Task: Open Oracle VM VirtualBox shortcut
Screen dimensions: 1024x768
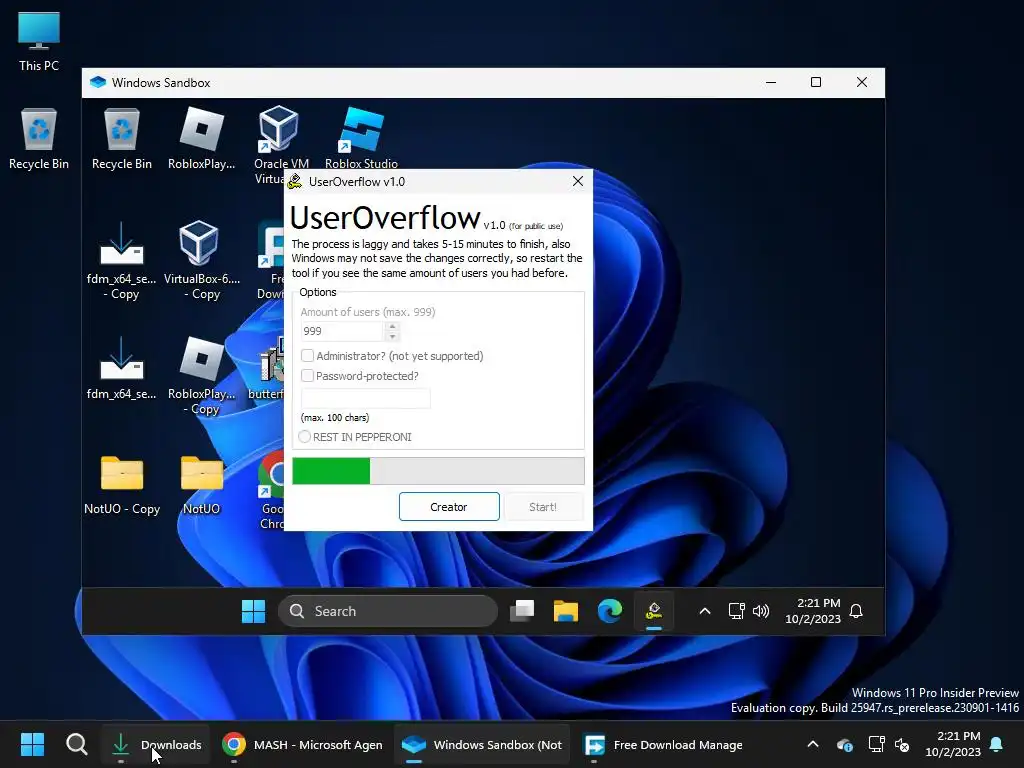Action: pyautogui.click(x=280, y=138)
